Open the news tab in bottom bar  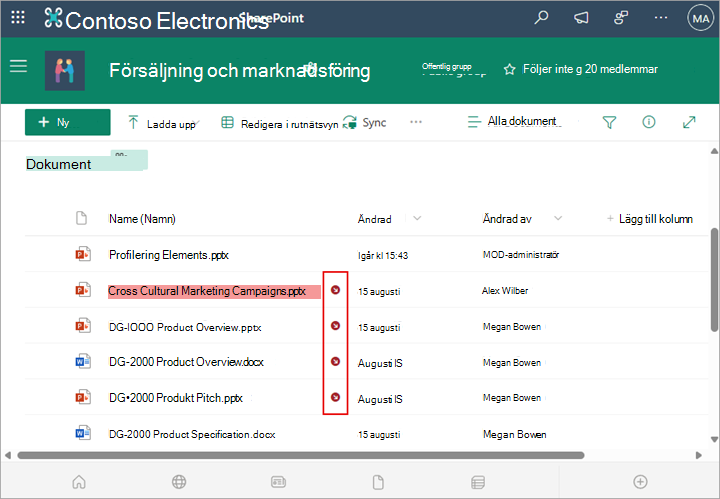point(279,482)
